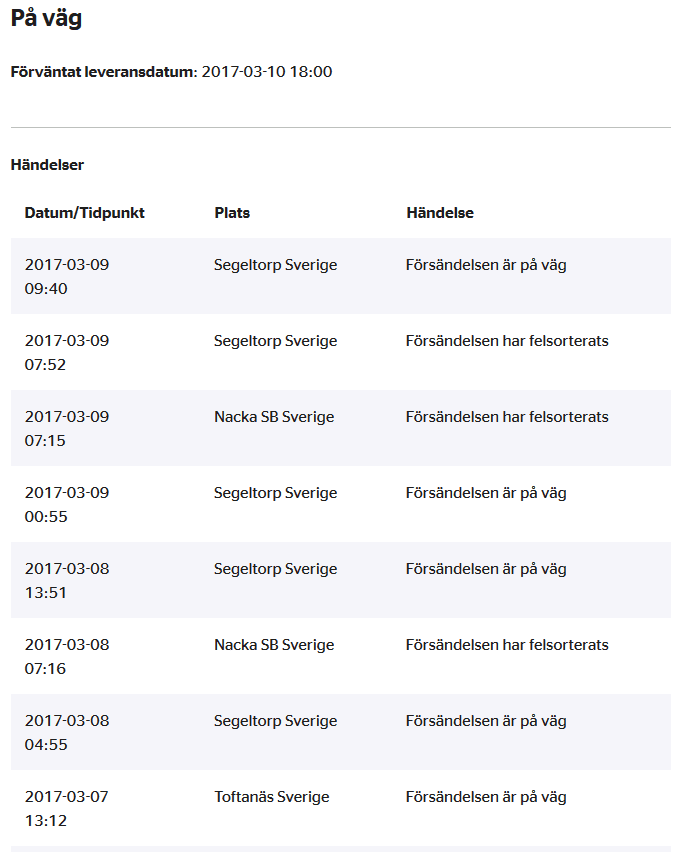Screen dimensions: 678x852
Task: Click 'Försändelsen är på väg' at 13:51
Action: point(486,569)
